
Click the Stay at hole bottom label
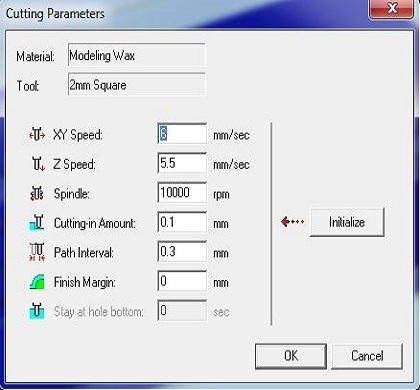pos(98,312)
